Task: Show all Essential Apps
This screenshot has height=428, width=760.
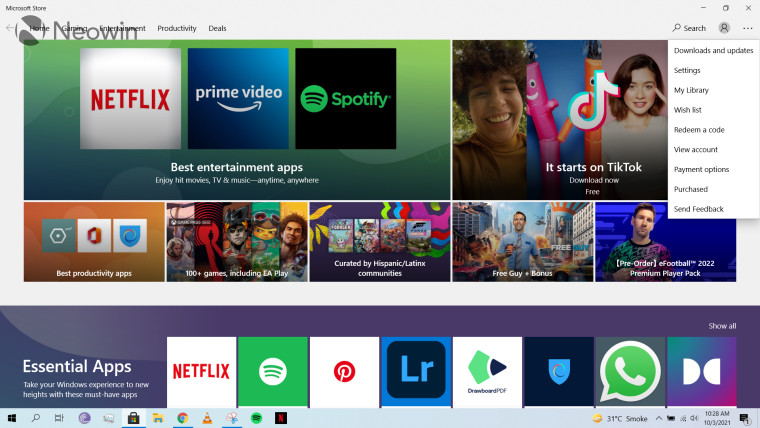Action: [722, 326]
